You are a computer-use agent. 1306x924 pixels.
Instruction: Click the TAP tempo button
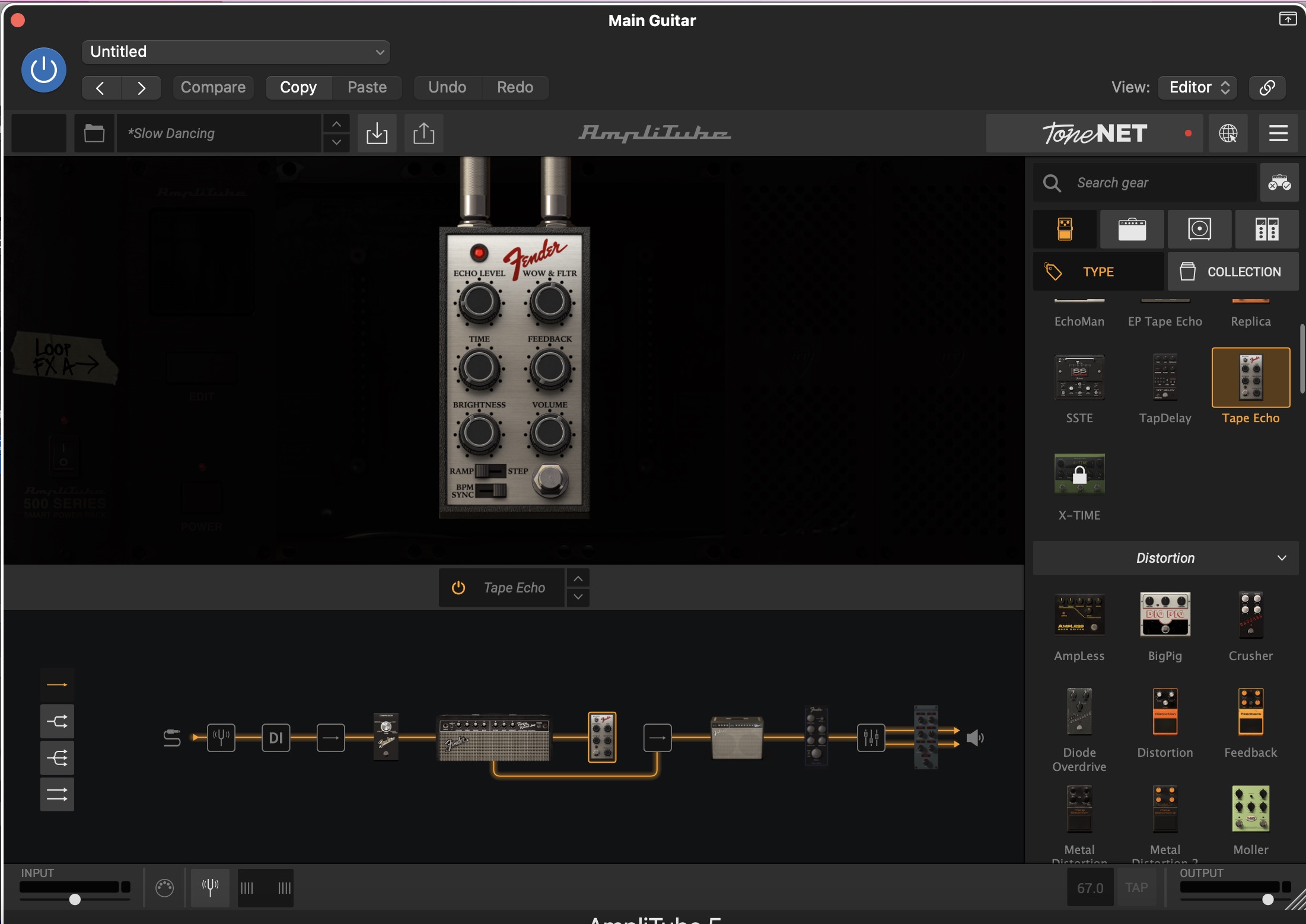pyautogui.click(x=1136, y=888)
